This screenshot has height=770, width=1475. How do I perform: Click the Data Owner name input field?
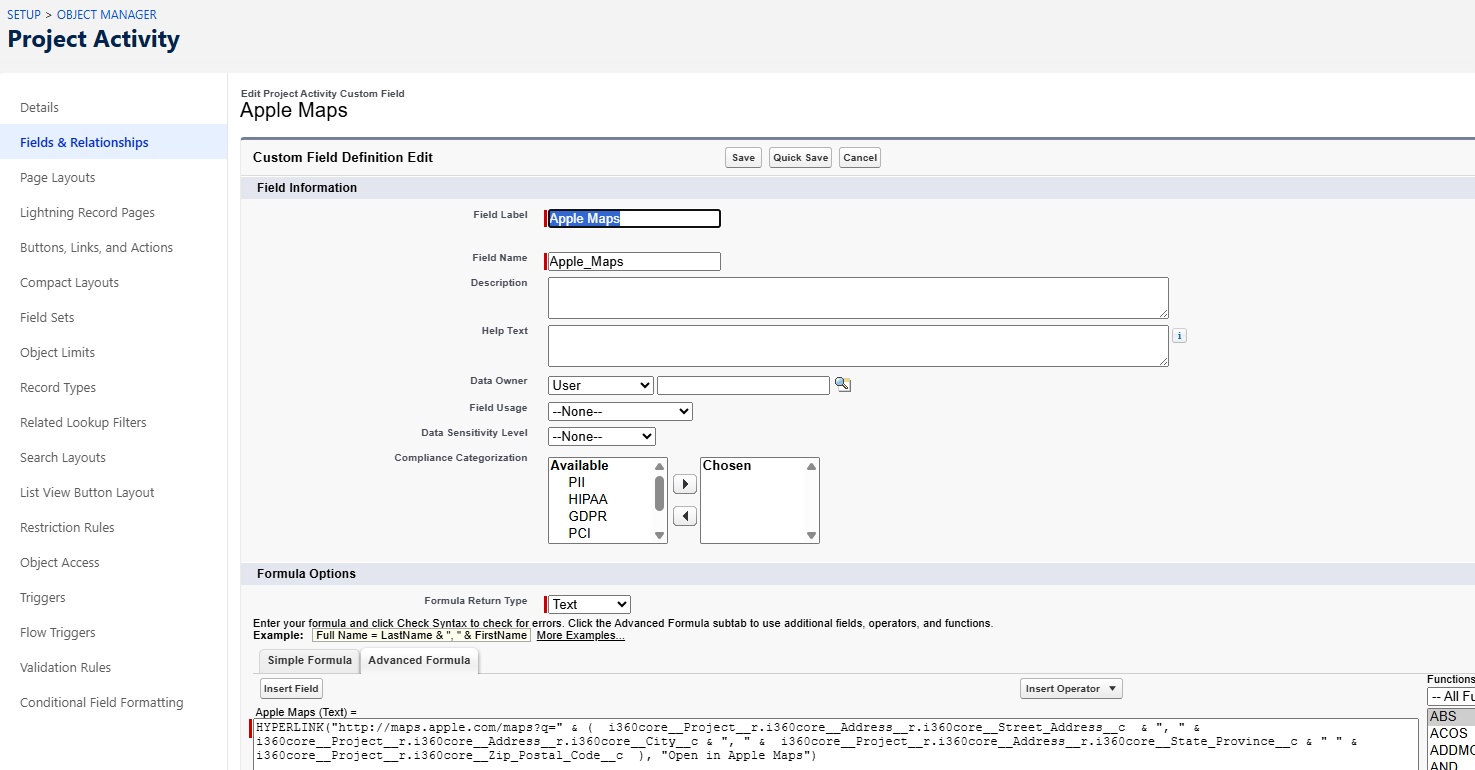743,385
